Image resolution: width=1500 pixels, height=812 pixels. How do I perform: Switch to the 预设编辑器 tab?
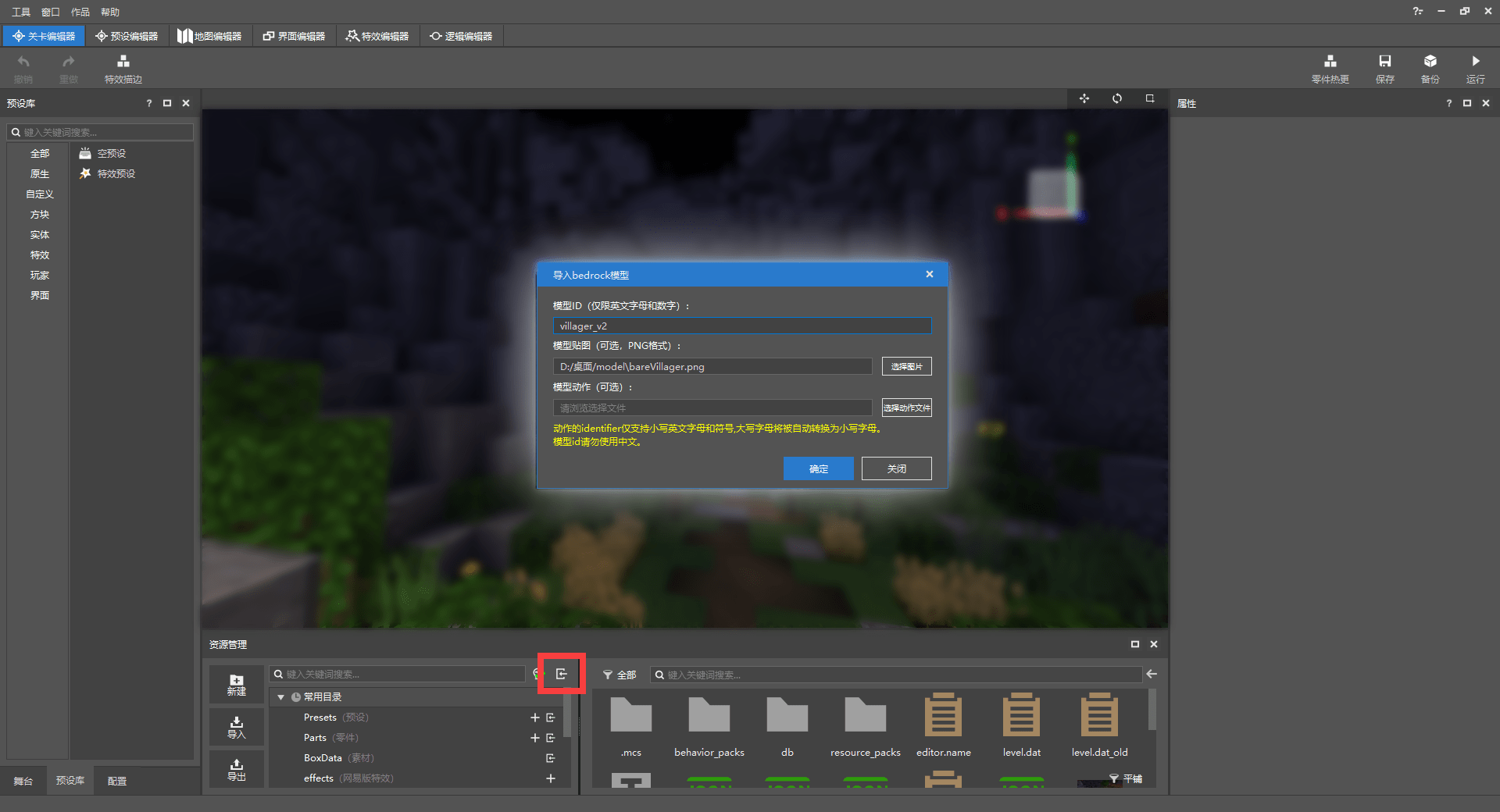pyautogui.click(x=127, y=36)
